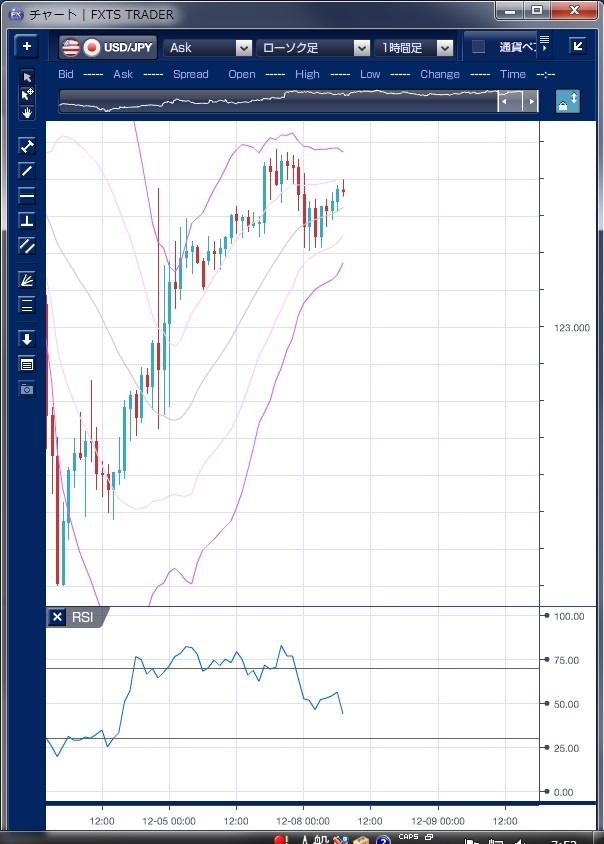The width and height of the screenshot is (604, 844).
Task: Open the 1時間足 timeframe dropdown
Action: (444, 47)
